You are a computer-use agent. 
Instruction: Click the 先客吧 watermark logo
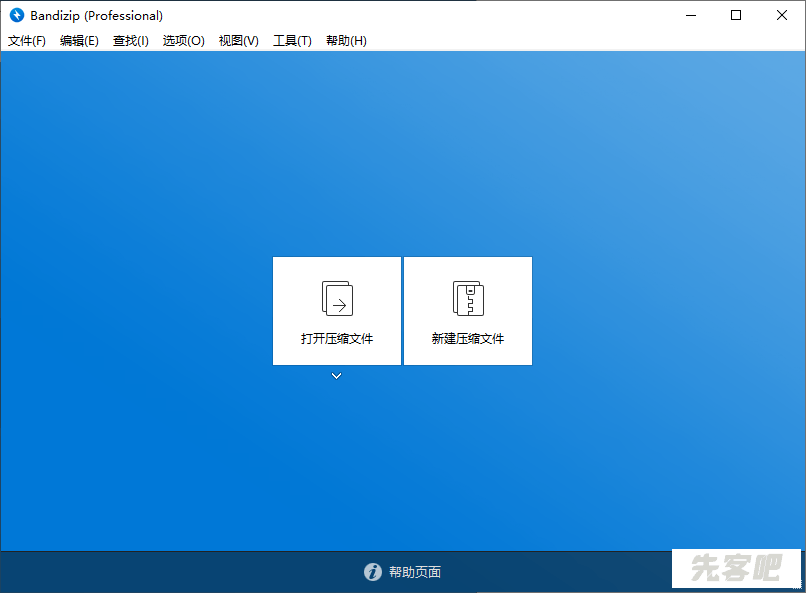tap(738, 570)
